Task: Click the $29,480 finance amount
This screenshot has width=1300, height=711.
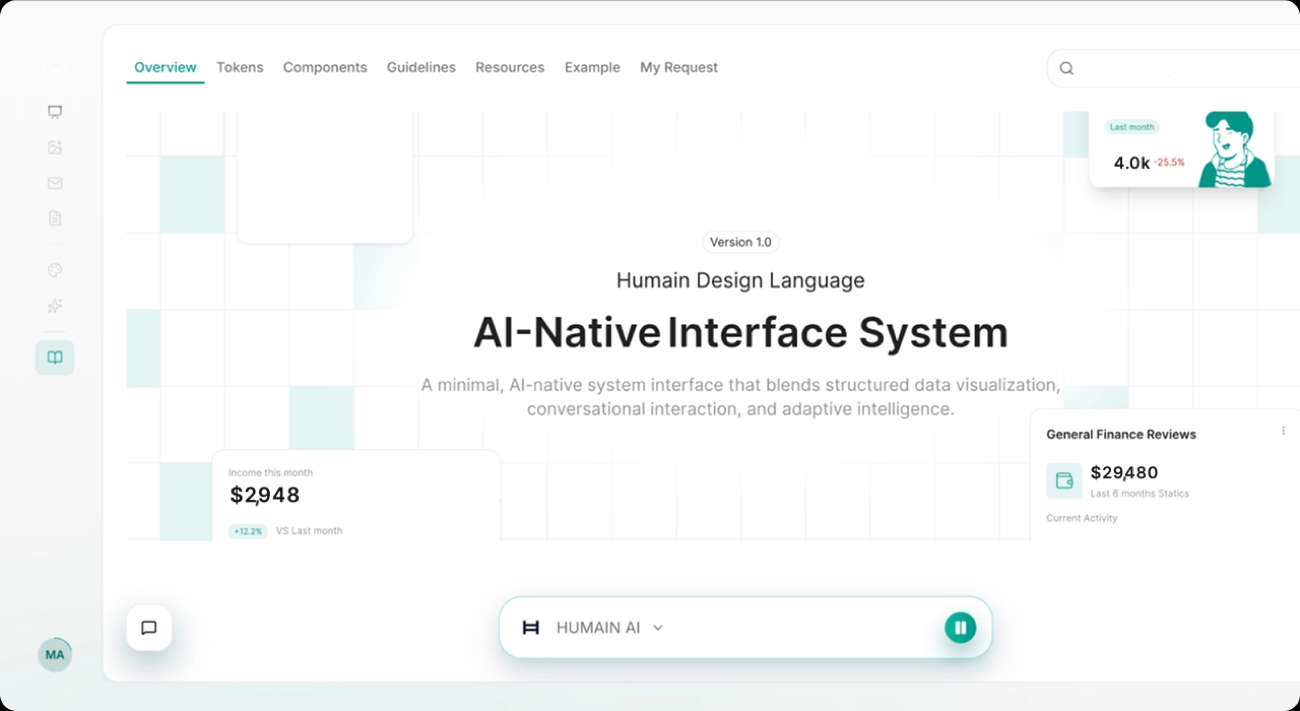Action: coord(1124,472)
